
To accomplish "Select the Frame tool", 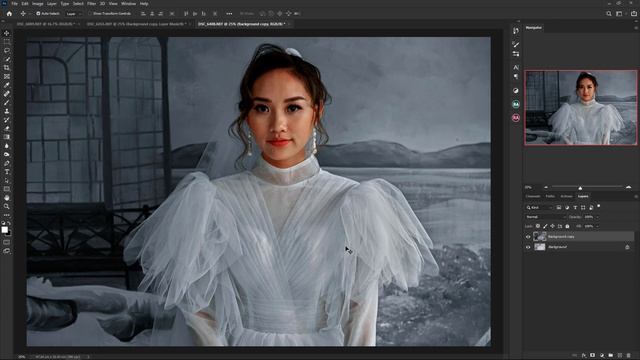I will (x=7, y=76).
